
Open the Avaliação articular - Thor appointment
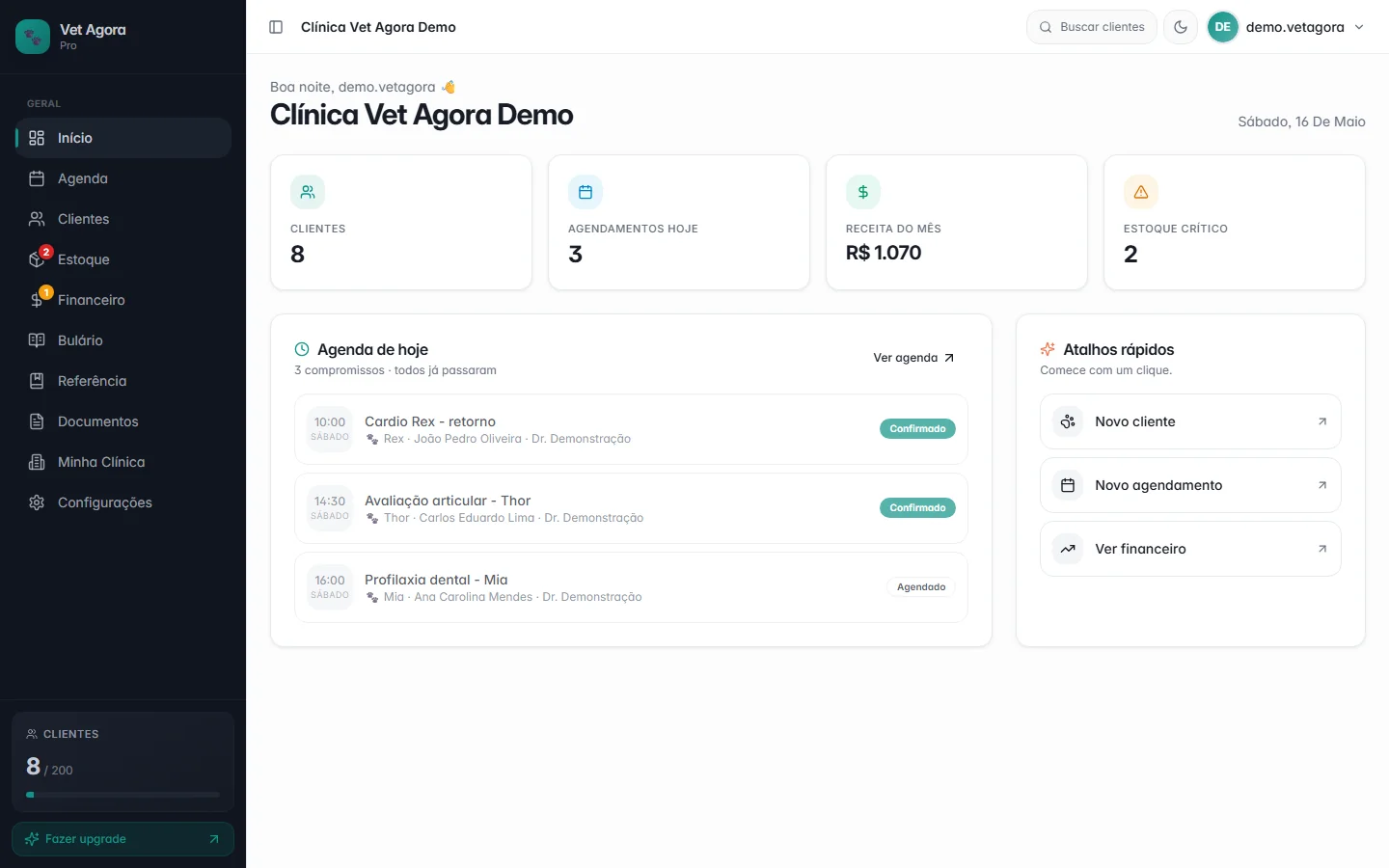[x=631, y=508]
